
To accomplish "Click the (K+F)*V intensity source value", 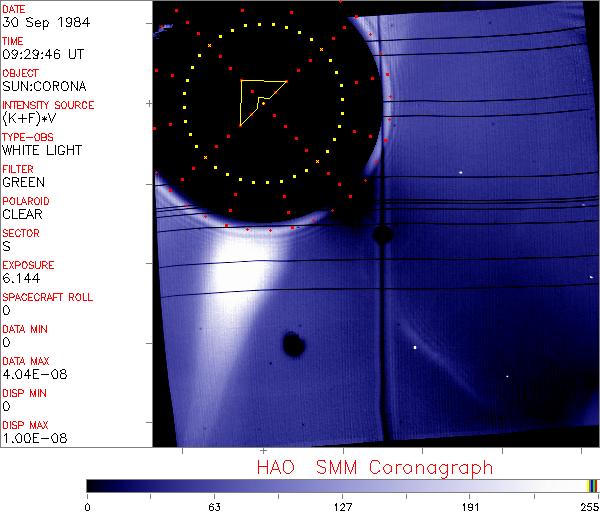I will (x=26, y=119).
